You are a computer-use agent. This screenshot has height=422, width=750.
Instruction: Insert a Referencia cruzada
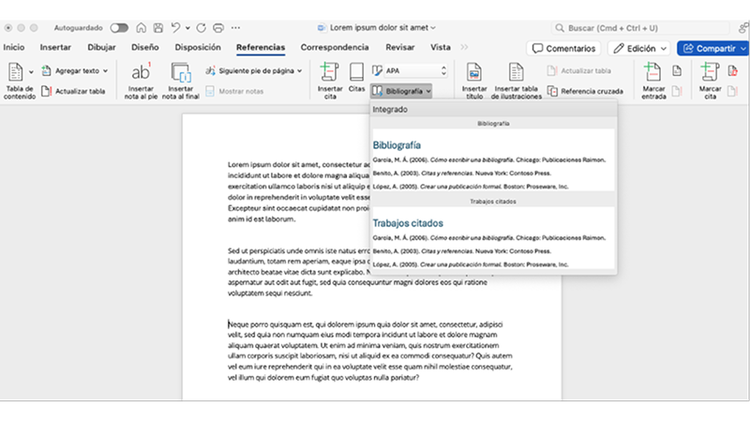[585, 91]
